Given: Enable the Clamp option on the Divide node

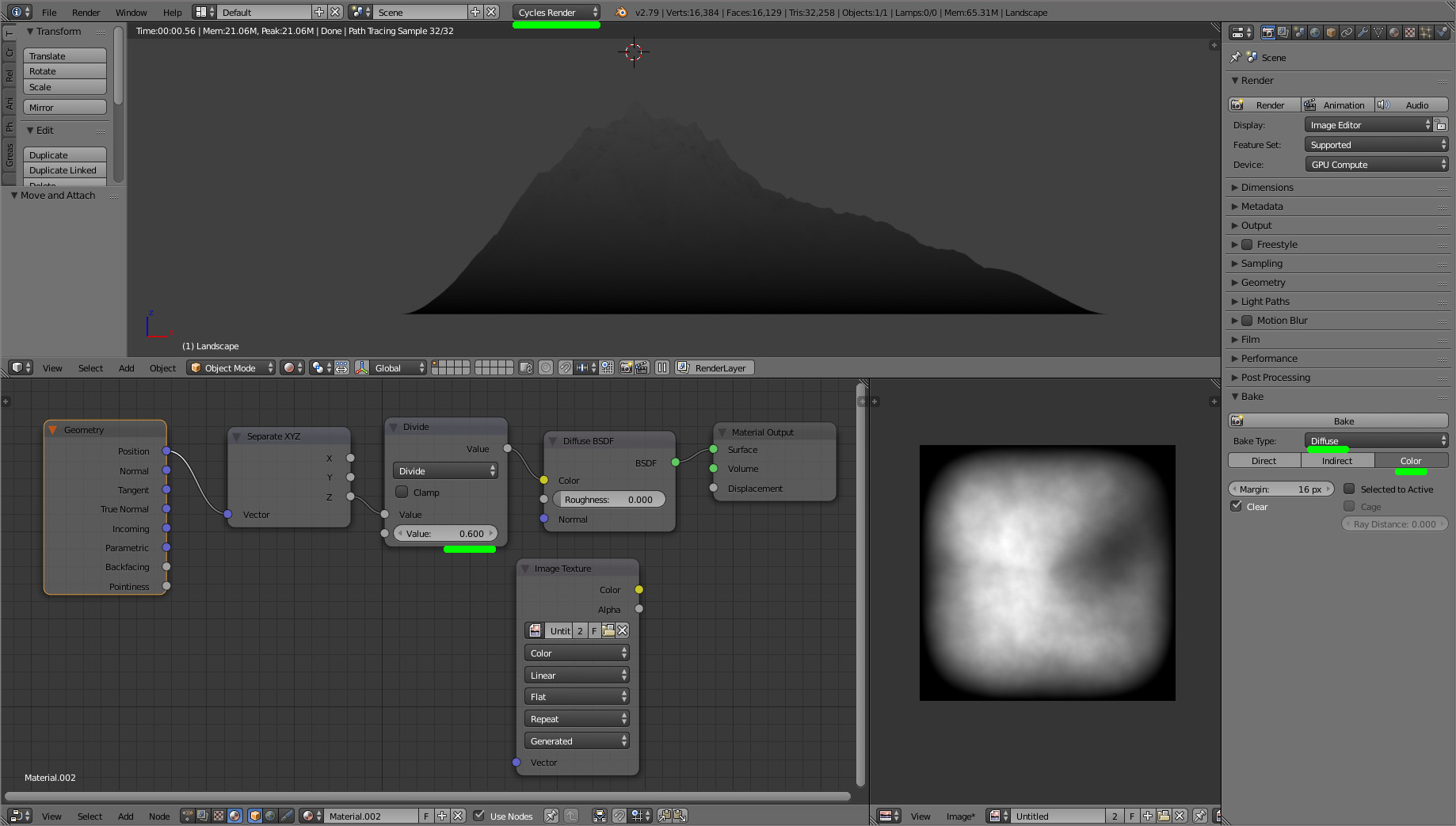Looking at the screenshot, I should (x=402, y=492).
